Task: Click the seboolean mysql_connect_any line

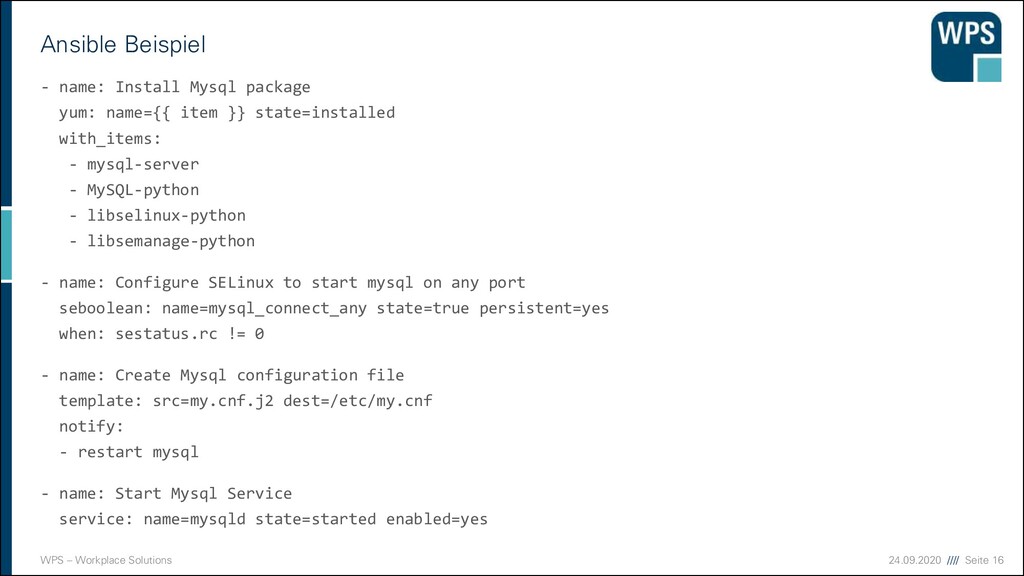Action: tap(334, 308)
